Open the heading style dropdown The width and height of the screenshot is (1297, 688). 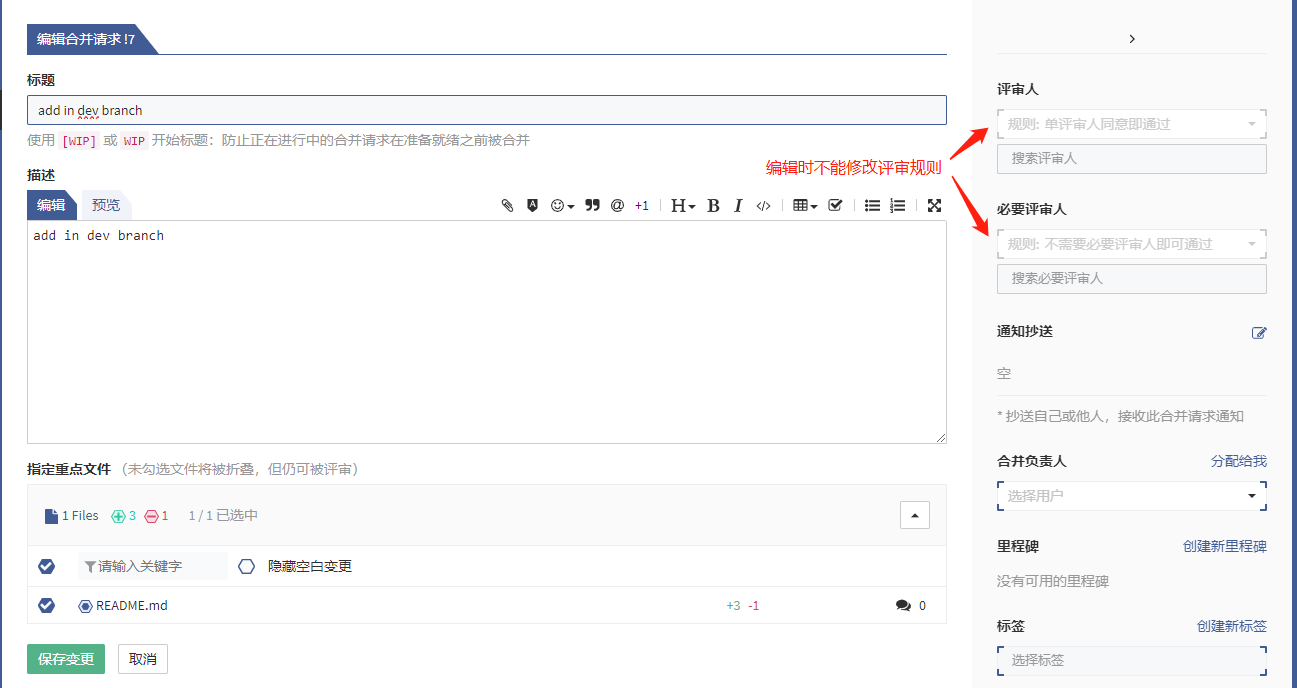683,205
